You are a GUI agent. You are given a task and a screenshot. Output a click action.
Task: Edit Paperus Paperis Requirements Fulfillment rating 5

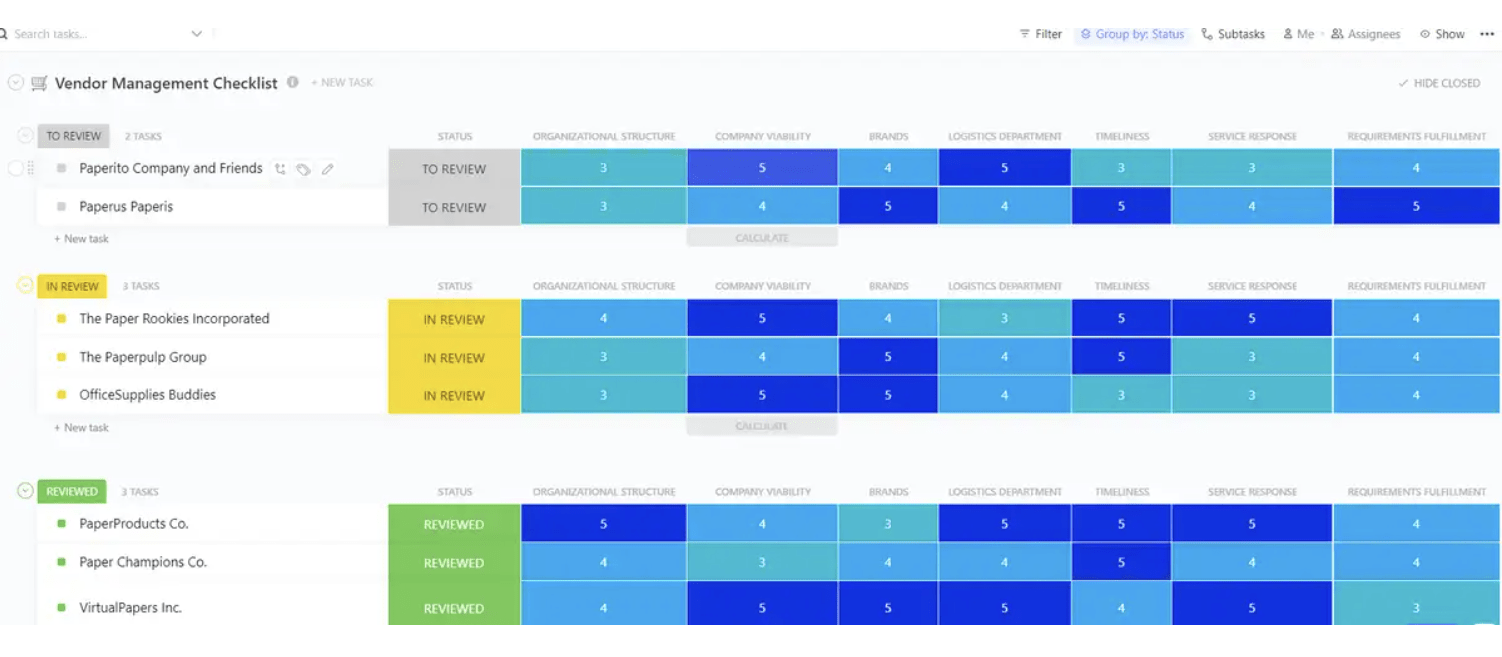pos(1416,206)
